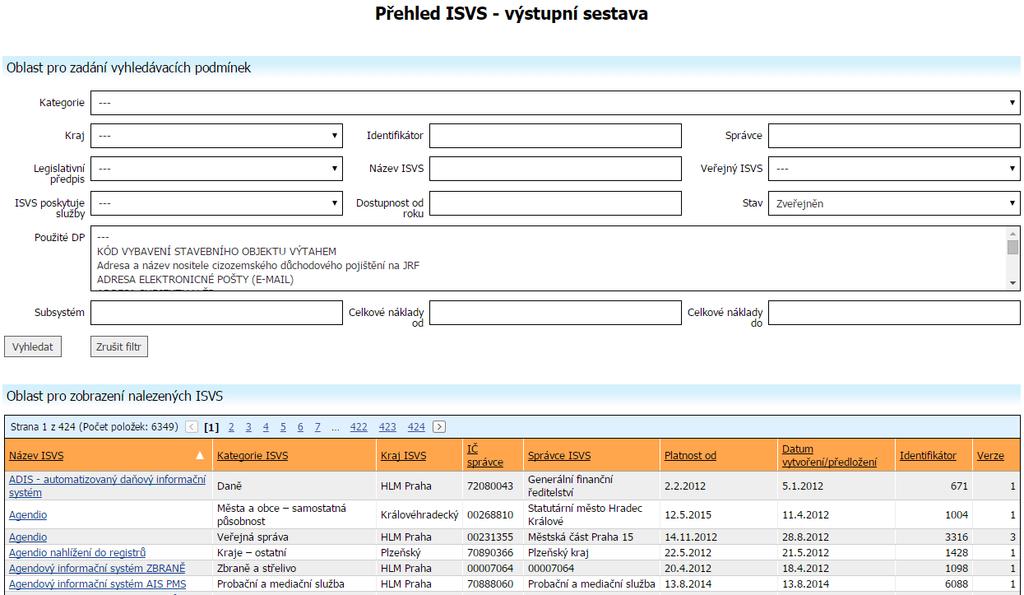The height and width of the screenshot is (595, 1024).
Task: Go to results page 7
Action: [x=317, y=427]
